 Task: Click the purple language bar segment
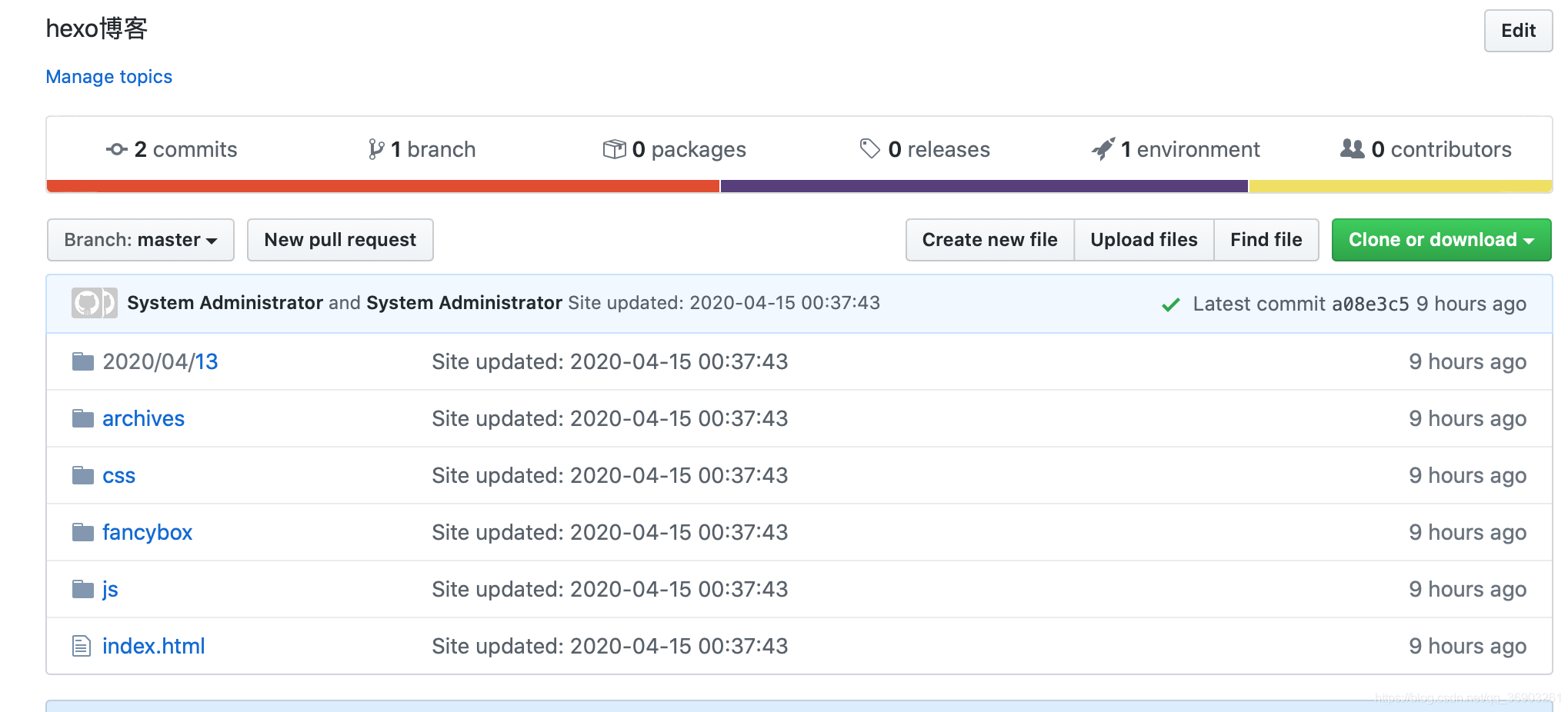click(984, 186)
